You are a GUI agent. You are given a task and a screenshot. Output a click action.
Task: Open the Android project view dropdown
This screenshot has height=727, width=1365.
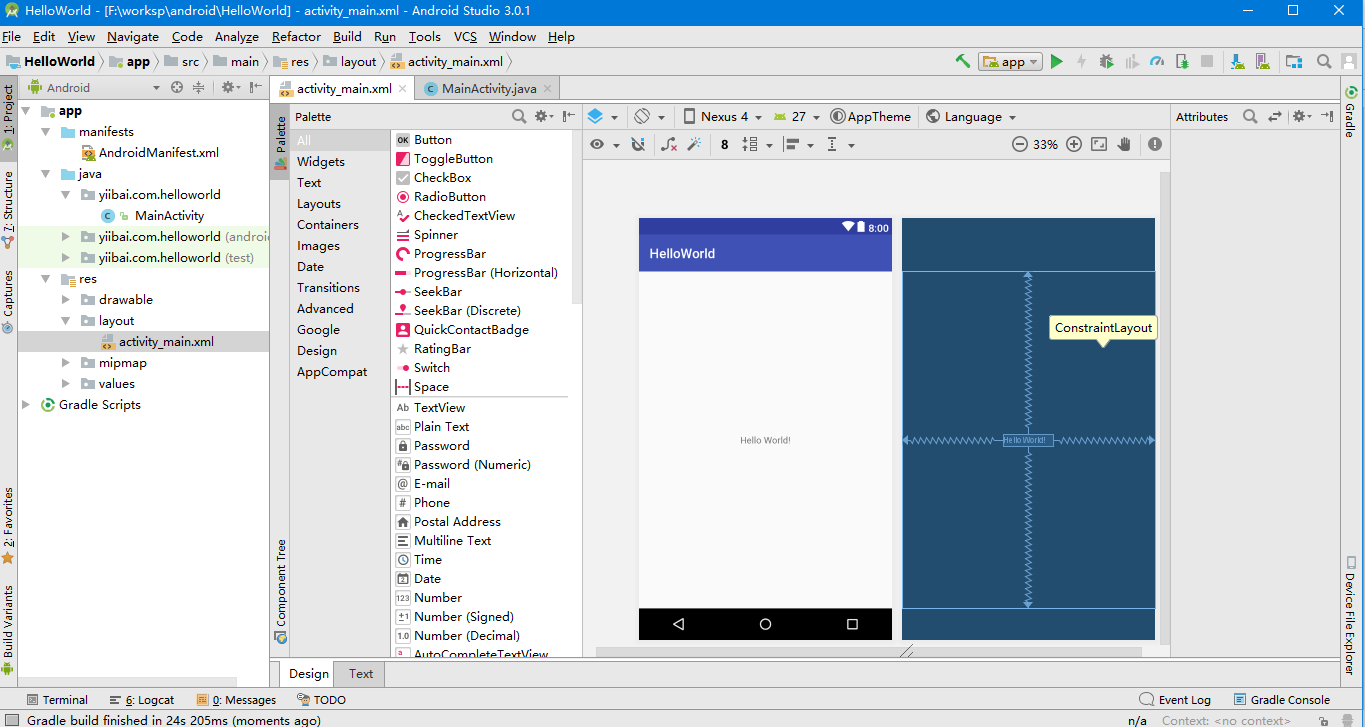(94, 87)
